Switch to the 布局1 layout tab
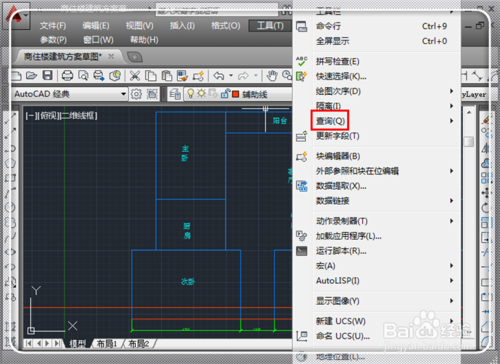The image size is (500, 364). tap(107, 344)
